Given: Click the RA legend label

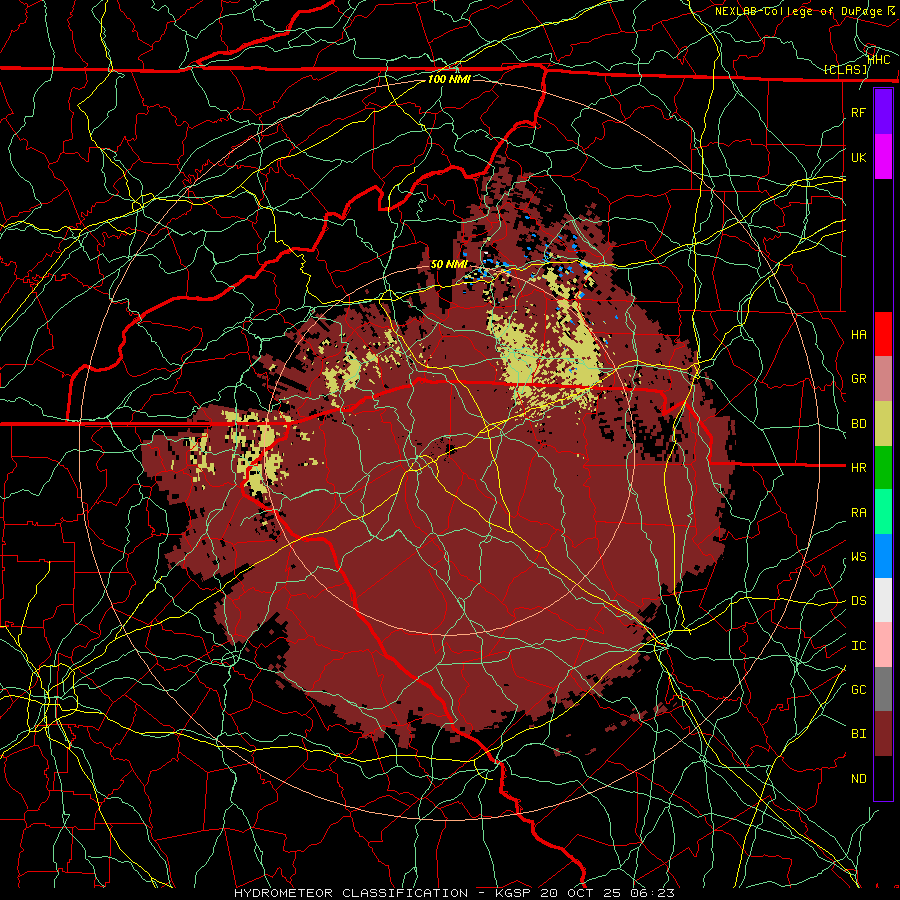Looking at the screenshot, I should (x=859, y=513).
